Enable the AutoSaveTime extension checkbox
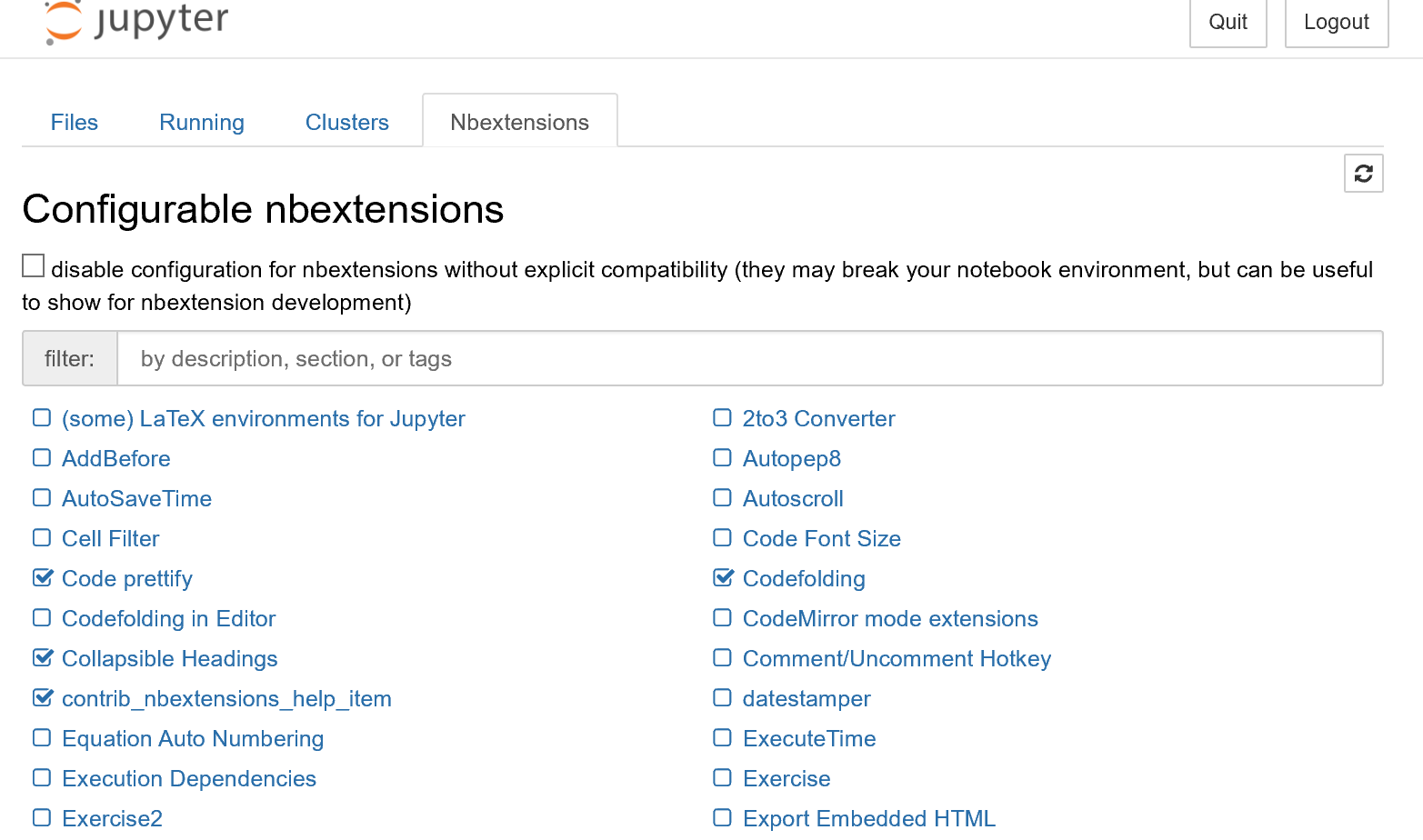This screenshot has width=1423, height=840. tap(41, 497)
